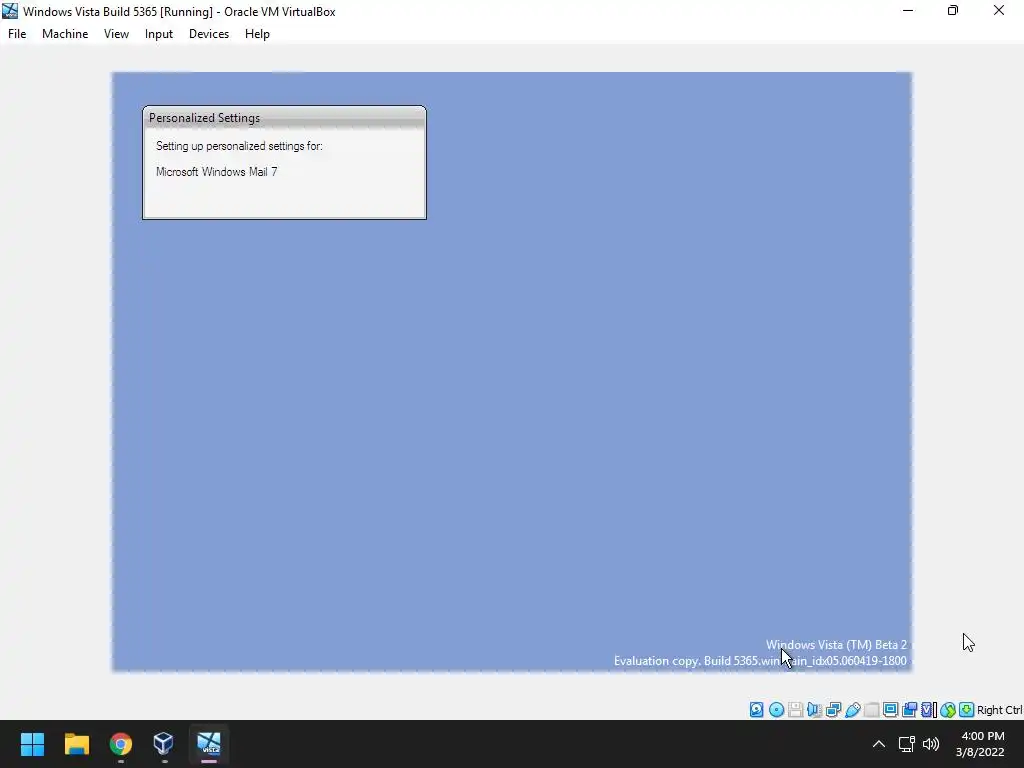Screen dimensions: 1024x768
Task: Click the optical disc indicator icon
Action: tap(776, 710)
